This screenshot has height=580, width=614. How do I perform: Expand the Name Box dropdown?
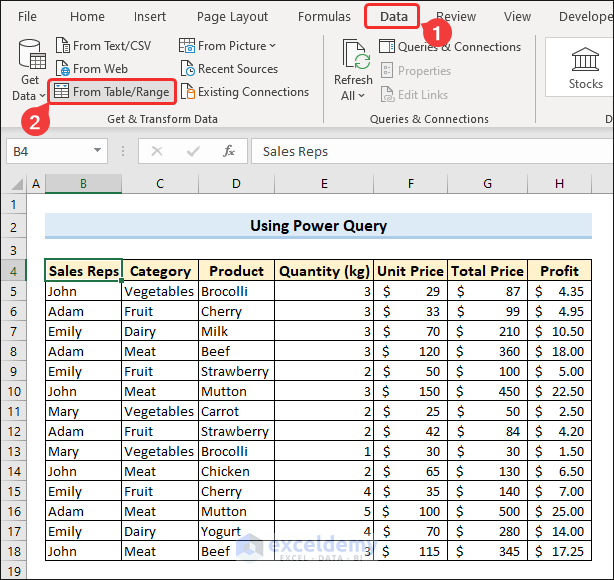click(x=97, y=151)
